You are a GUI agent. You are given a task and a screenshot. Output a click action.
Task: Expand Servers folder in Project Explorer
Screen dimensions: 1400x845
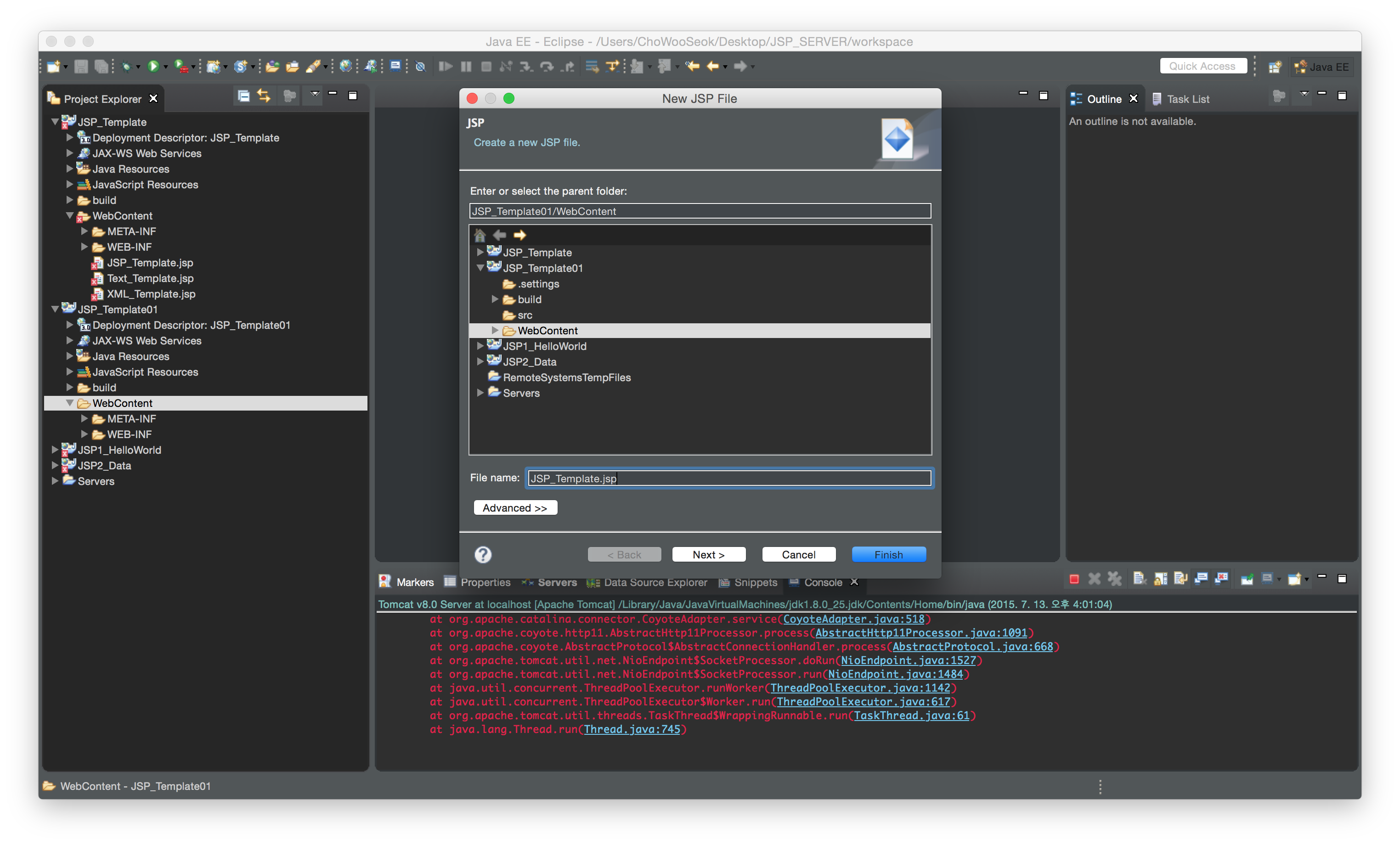click(x=55, y=481)
